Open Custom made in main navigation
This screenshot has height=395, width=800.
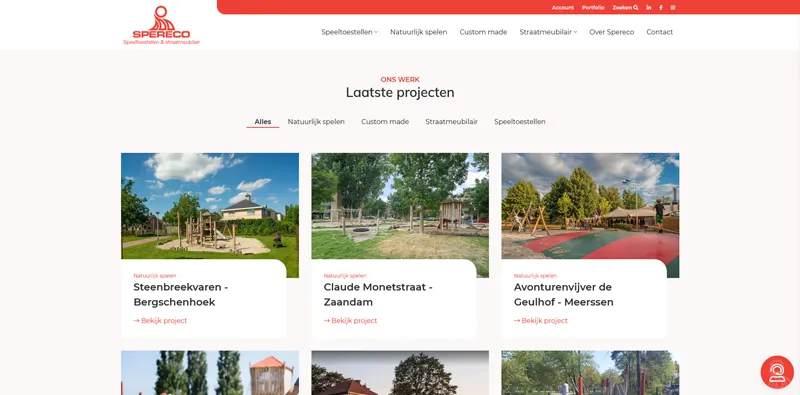(x=483, y=32)
